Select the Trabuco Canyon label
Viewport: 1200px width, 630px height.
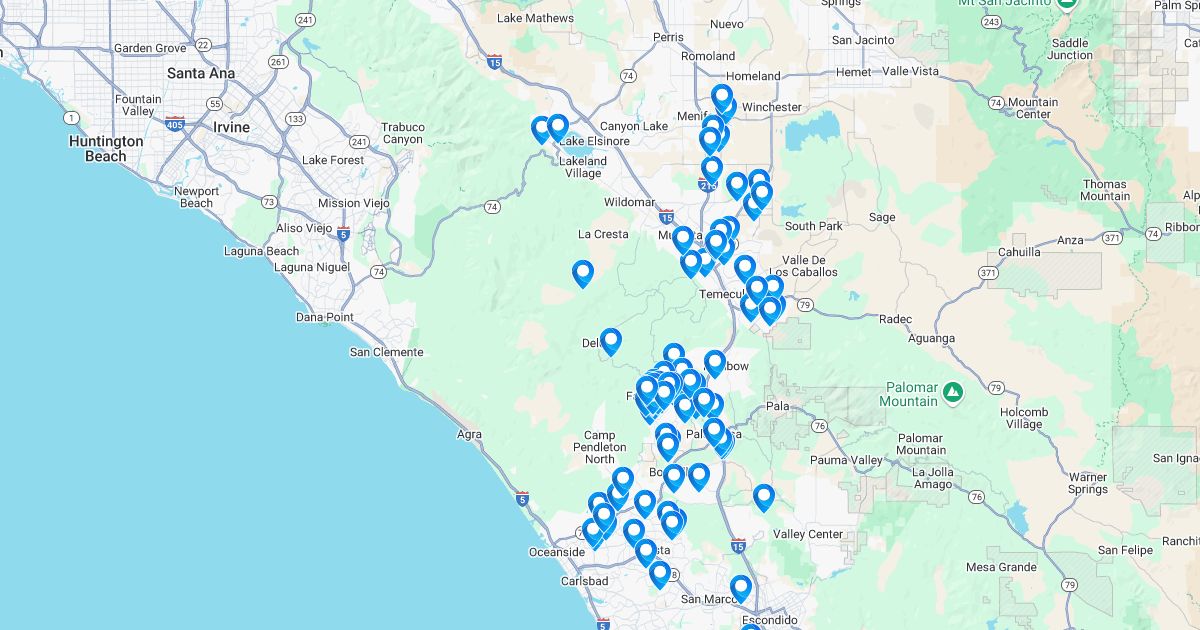pos(403,133)
